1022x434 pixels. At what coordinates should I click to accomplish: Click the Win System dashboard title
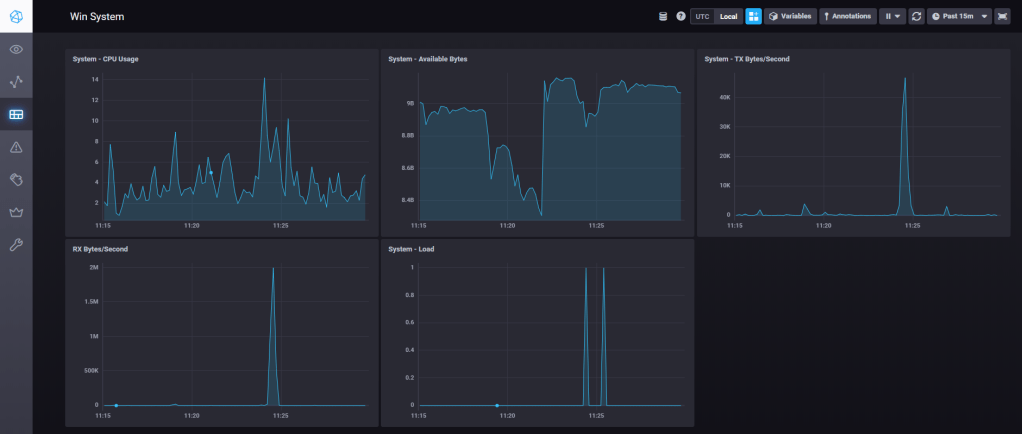[98, 17]
